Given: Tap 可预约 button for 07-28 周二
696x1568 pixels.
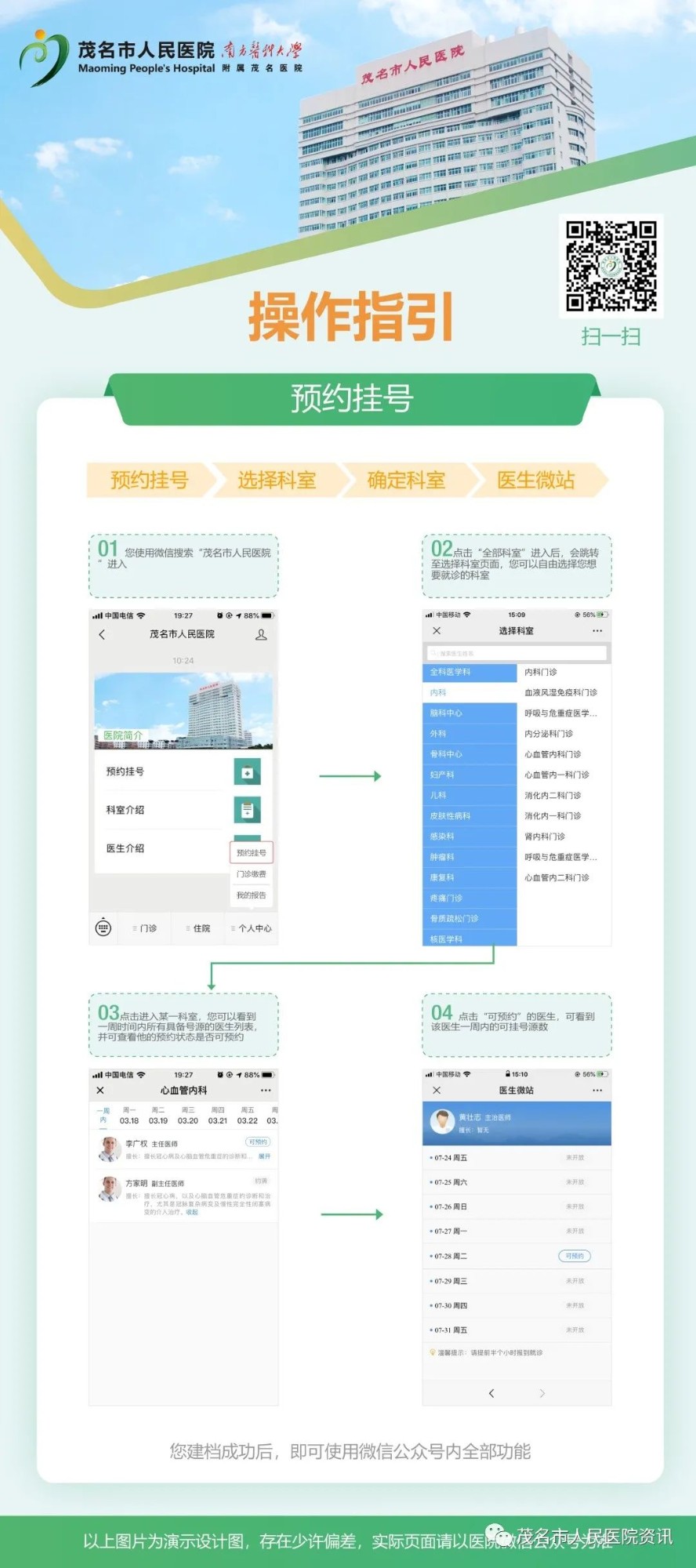Looking at the screenshot, I should [x=575, y=1256].
